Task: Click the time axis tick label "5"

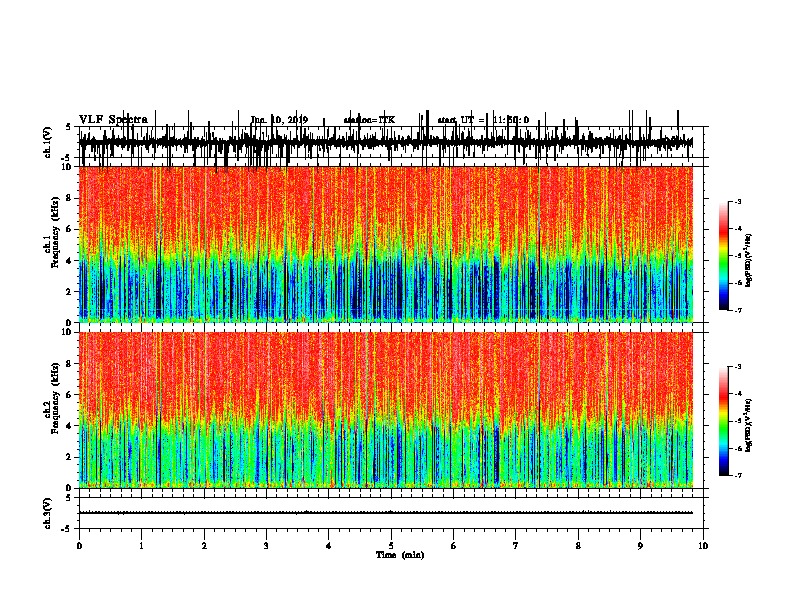Action: (391, 546)
